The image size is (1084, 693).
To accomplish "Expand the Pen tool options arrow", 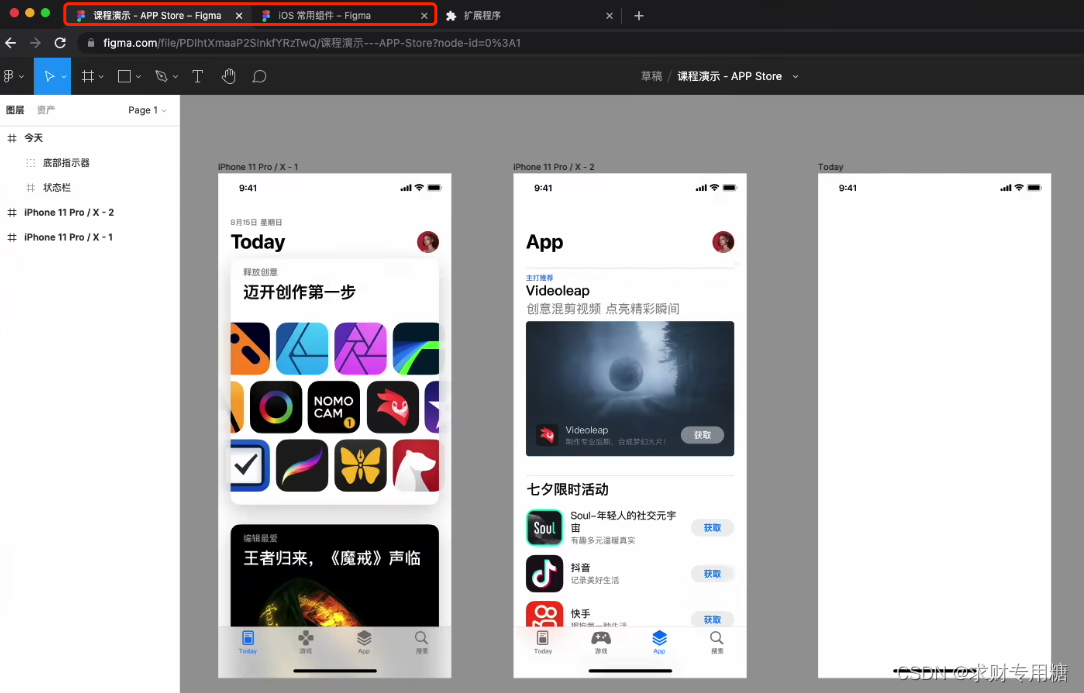I will 176,77.
